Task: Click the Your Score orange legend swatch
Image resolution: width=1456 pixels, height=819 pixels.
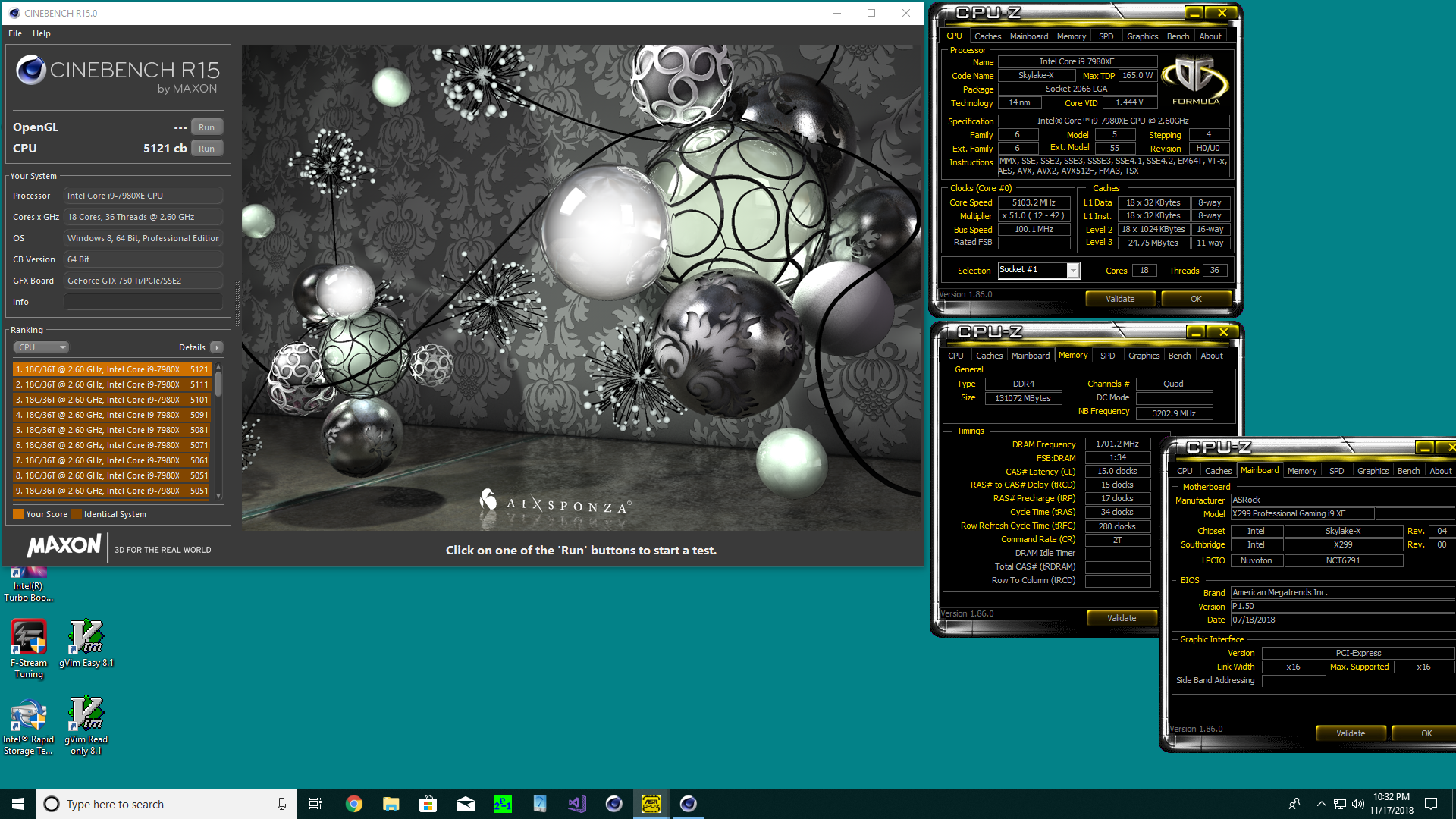Action: coord(18,514)
